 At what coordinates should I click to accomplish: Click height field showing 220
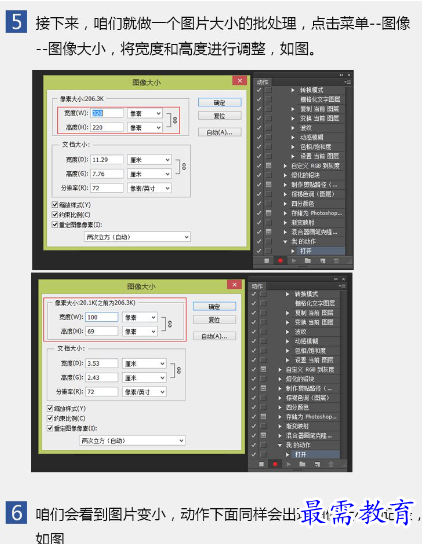[107, 127]
